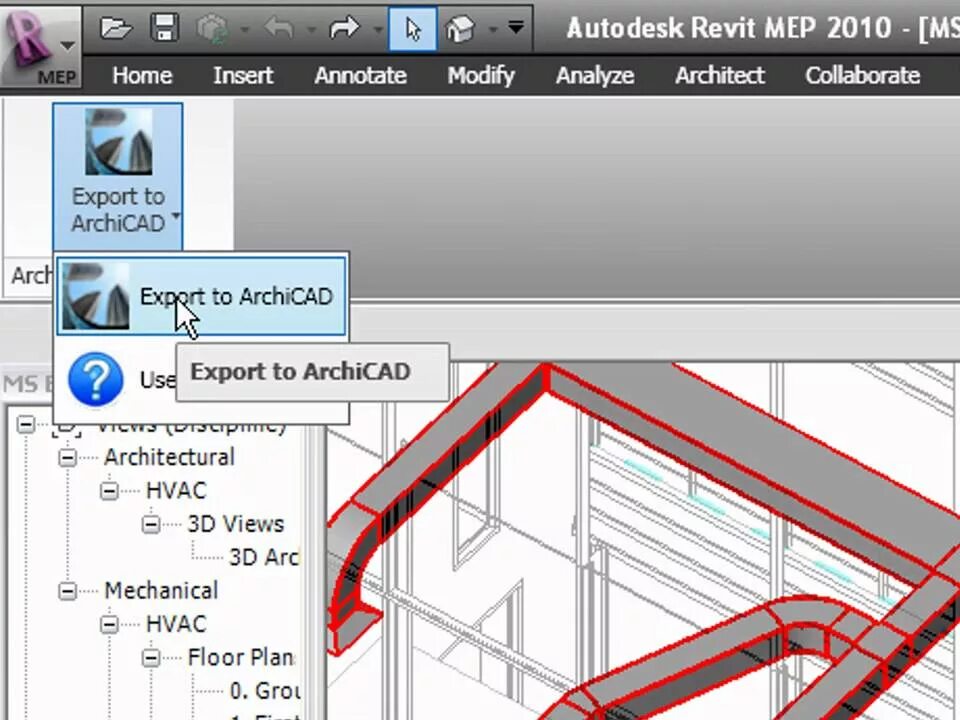The height and width of the screenshot is (720, 960).
Task: Collapse the Views (Discipline) tree node
Action: pyautogui.click(x=26, y=424)
